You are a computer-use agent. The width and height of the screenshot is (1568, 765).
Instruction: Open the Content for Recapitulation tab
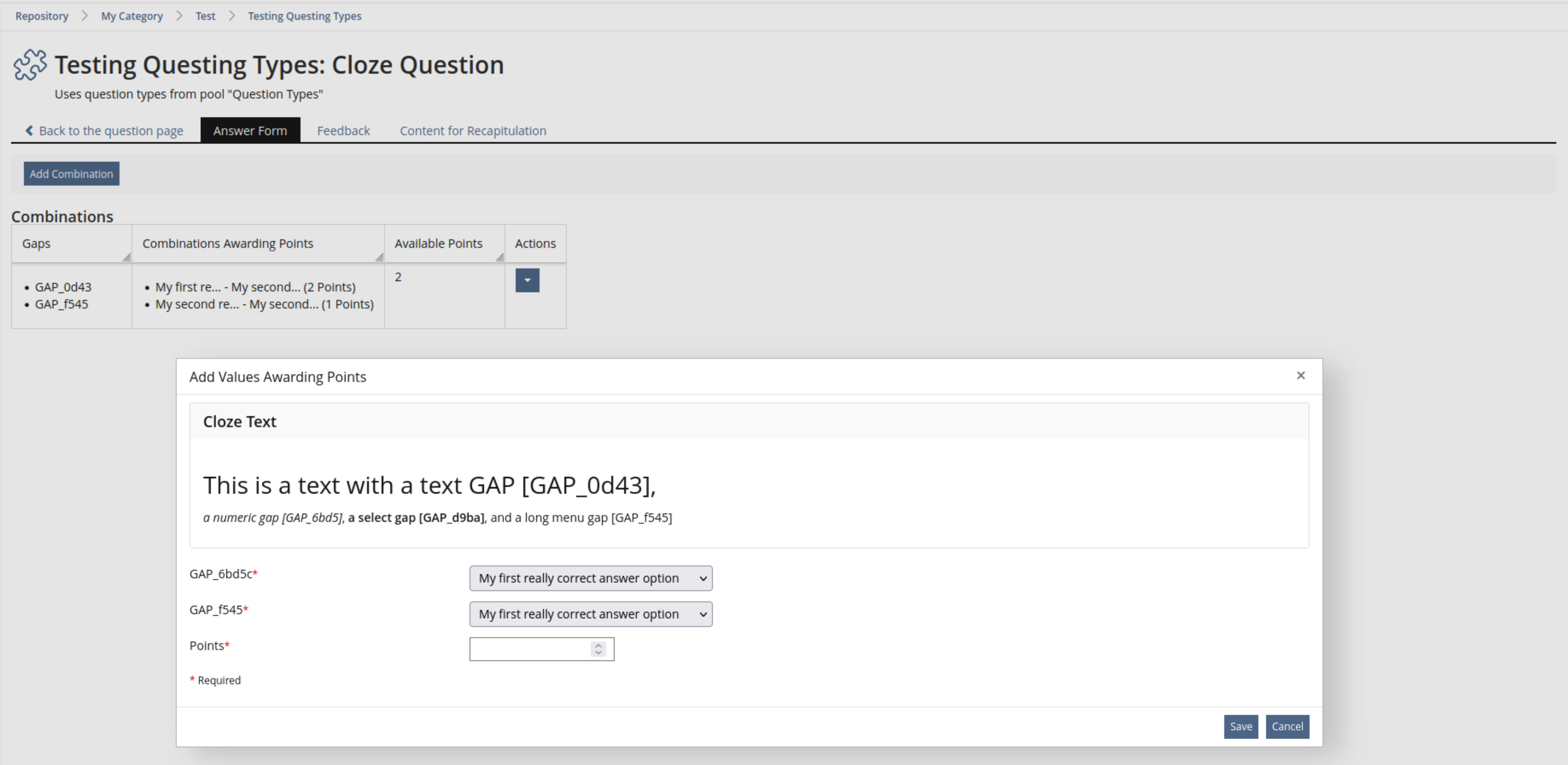coord(472,131)
